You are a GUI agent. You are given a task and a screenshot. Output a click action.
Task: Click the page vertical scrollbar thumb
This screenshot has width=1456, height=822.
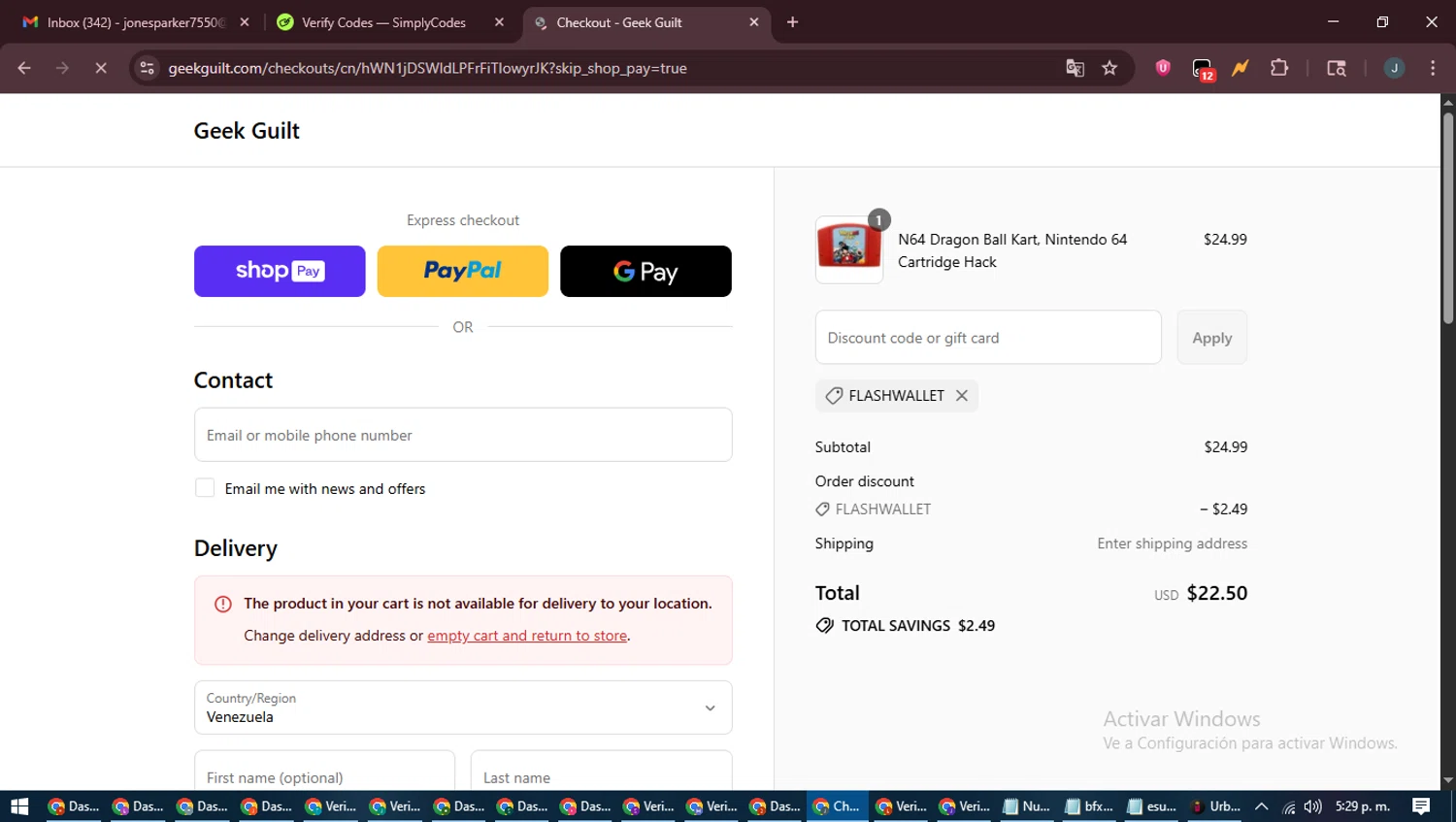pos(1448,217)
